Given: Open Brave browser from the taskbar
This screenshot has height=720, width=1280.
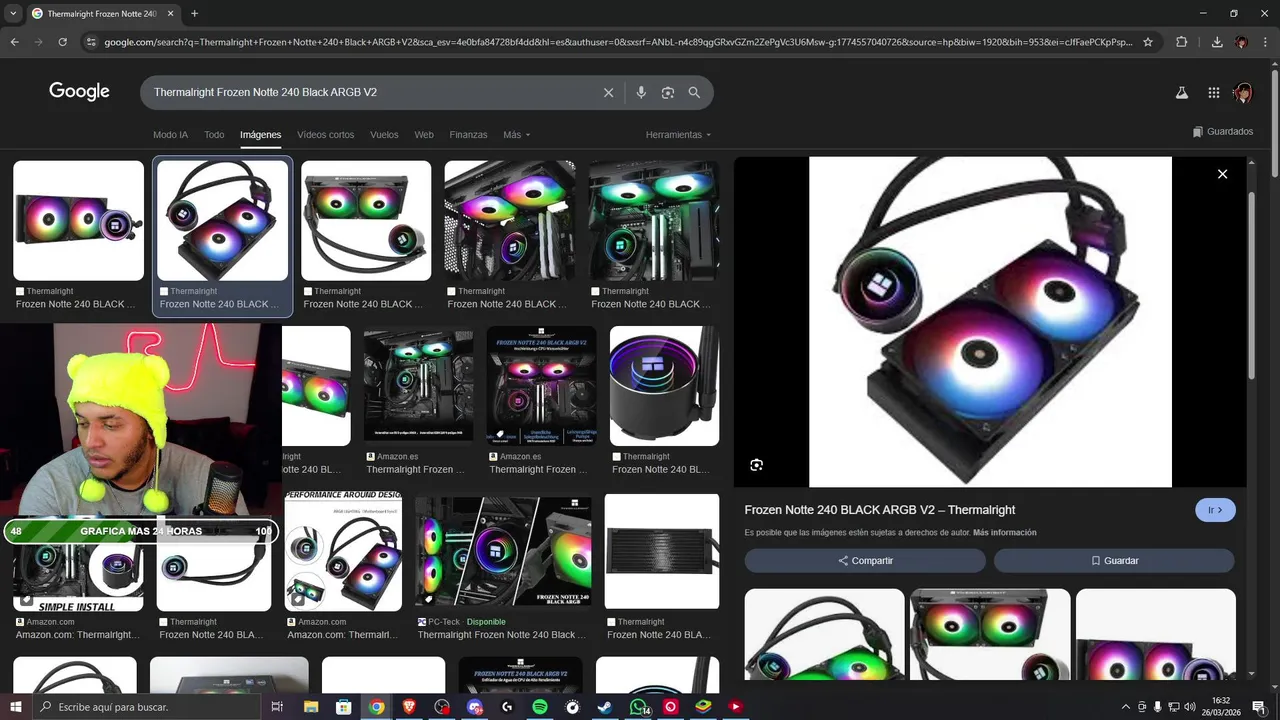Looking at the screenshot, I should coord(409,707).
